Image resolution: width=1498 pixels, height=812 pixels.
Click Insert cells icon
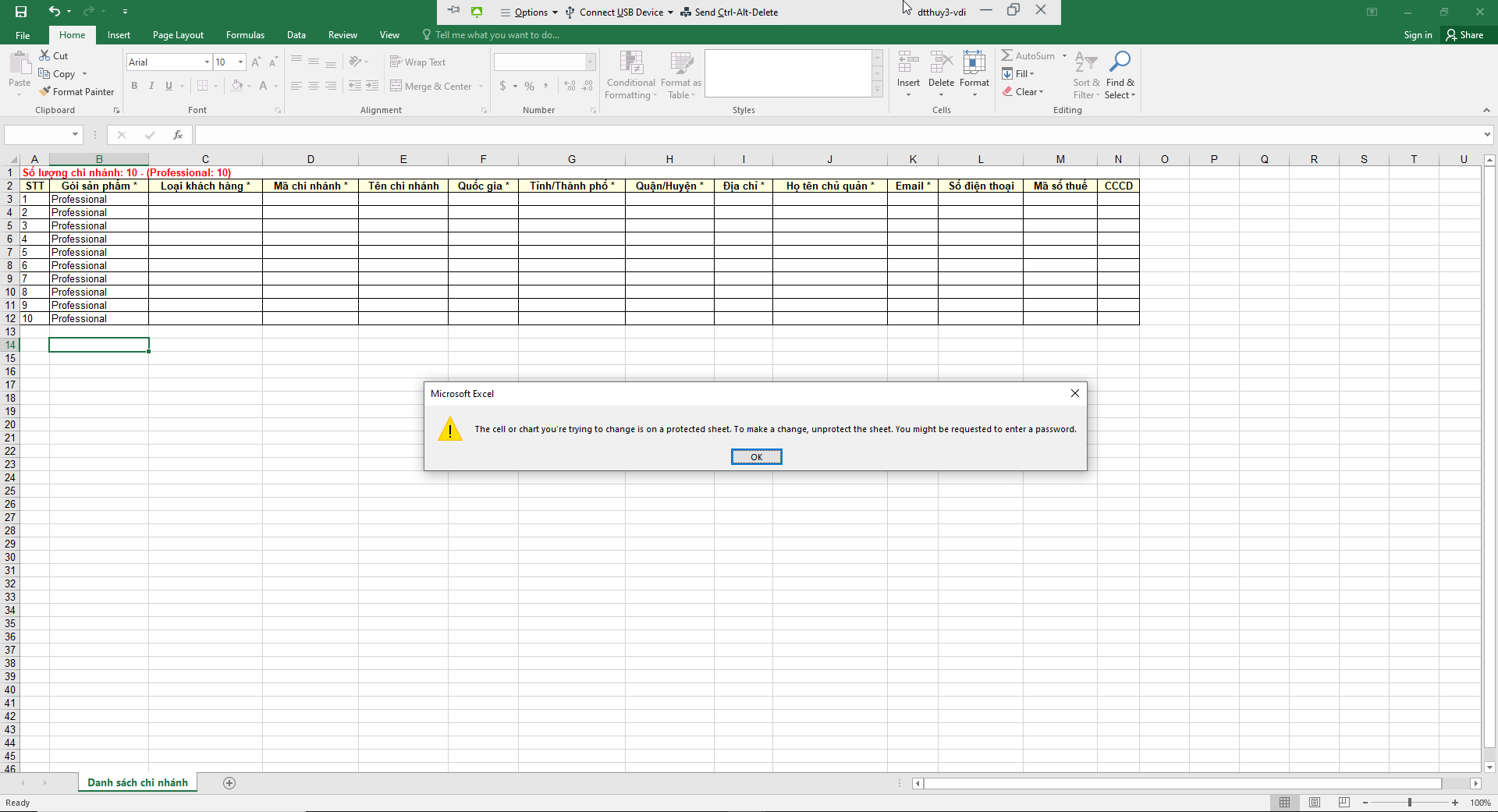(x=908, y=62)
